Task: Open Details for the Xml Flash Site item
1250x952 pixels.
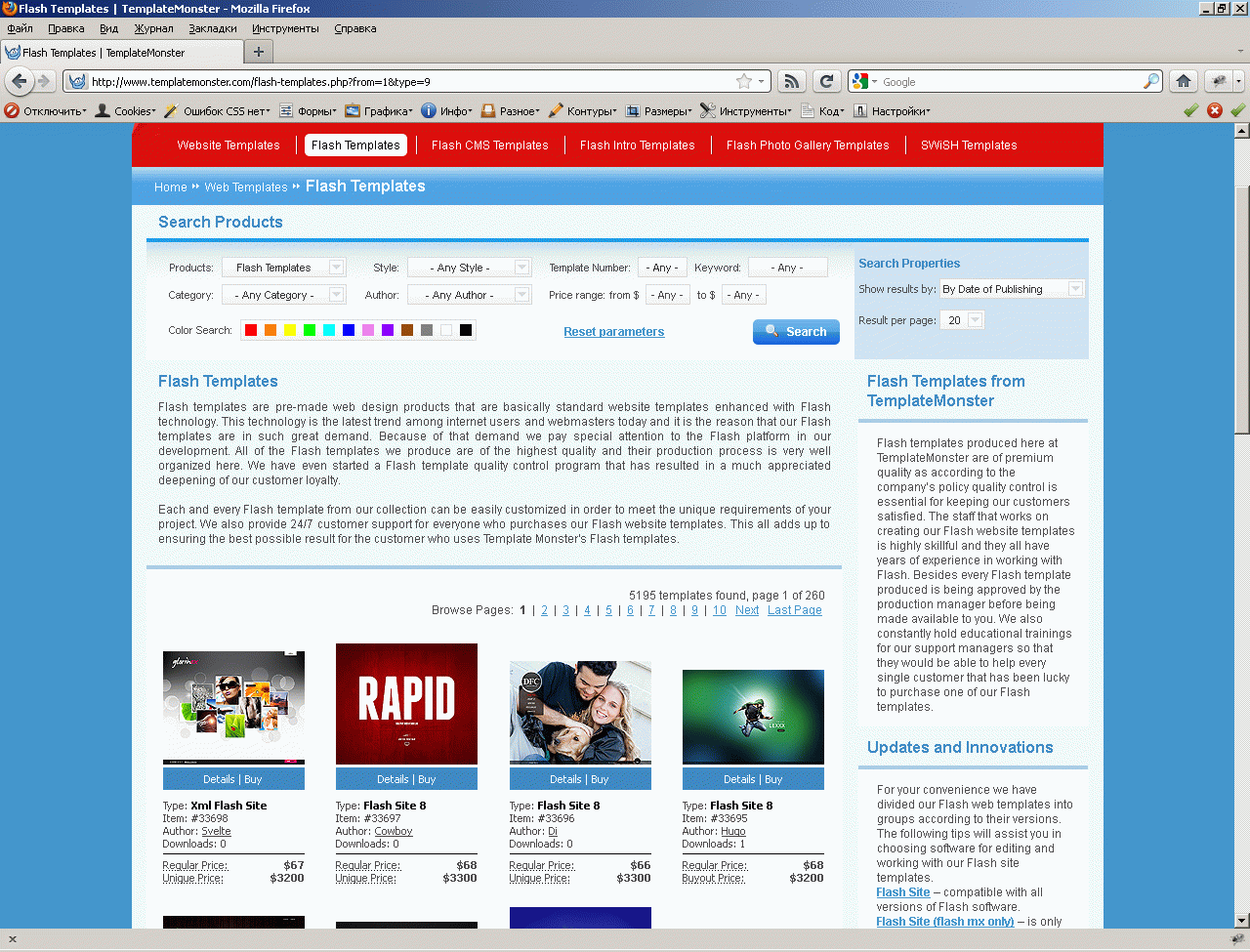Action: pyautogui.click(x=219, y=779)
